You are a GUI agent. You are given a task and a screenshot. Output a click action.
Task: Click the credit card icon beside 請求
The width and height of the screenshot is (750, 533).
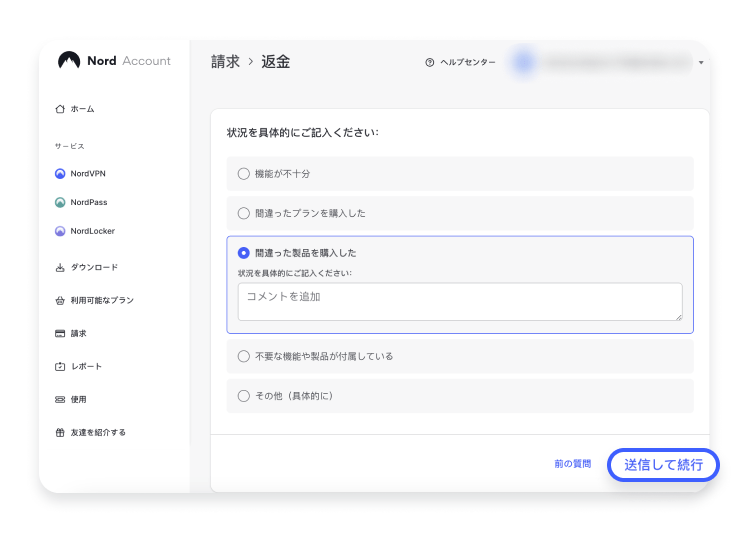60,333
